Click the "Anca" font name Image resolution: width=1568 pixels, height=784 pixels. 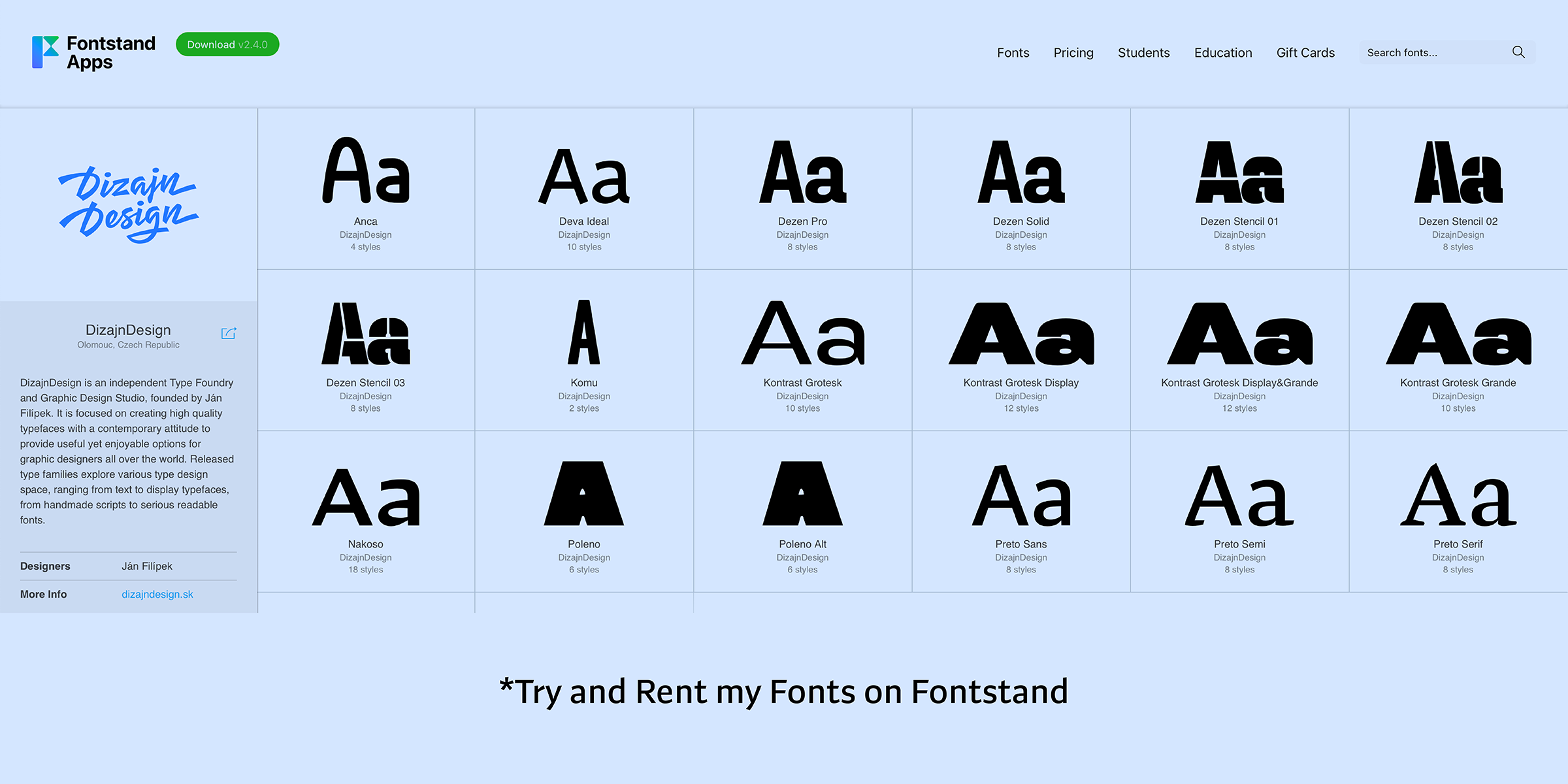tap(366, 221)
